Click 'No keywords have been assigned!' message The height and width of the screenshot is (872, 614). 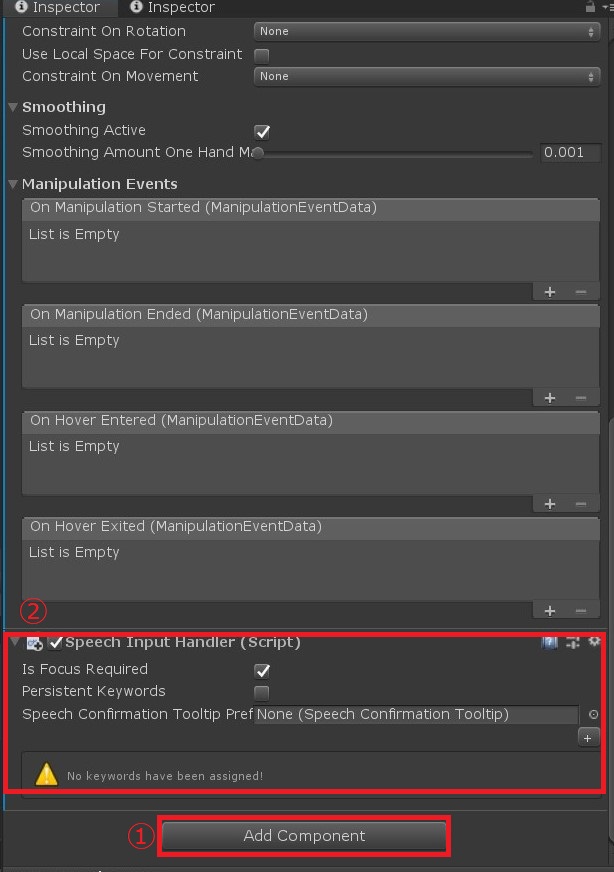[165, 776]
